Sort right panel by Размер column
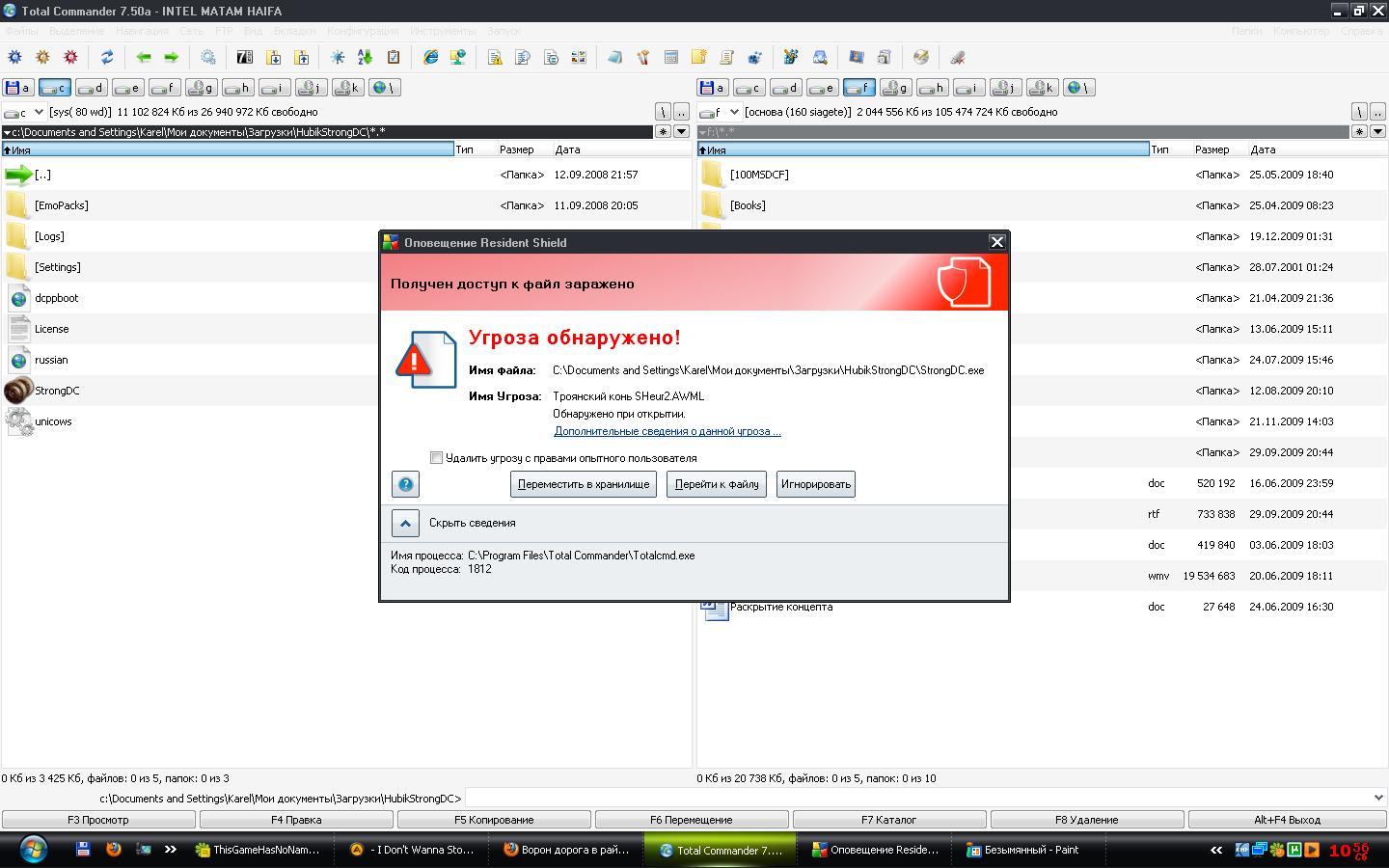Screen dimensions: 1389x868 (x=1212, y=149)
